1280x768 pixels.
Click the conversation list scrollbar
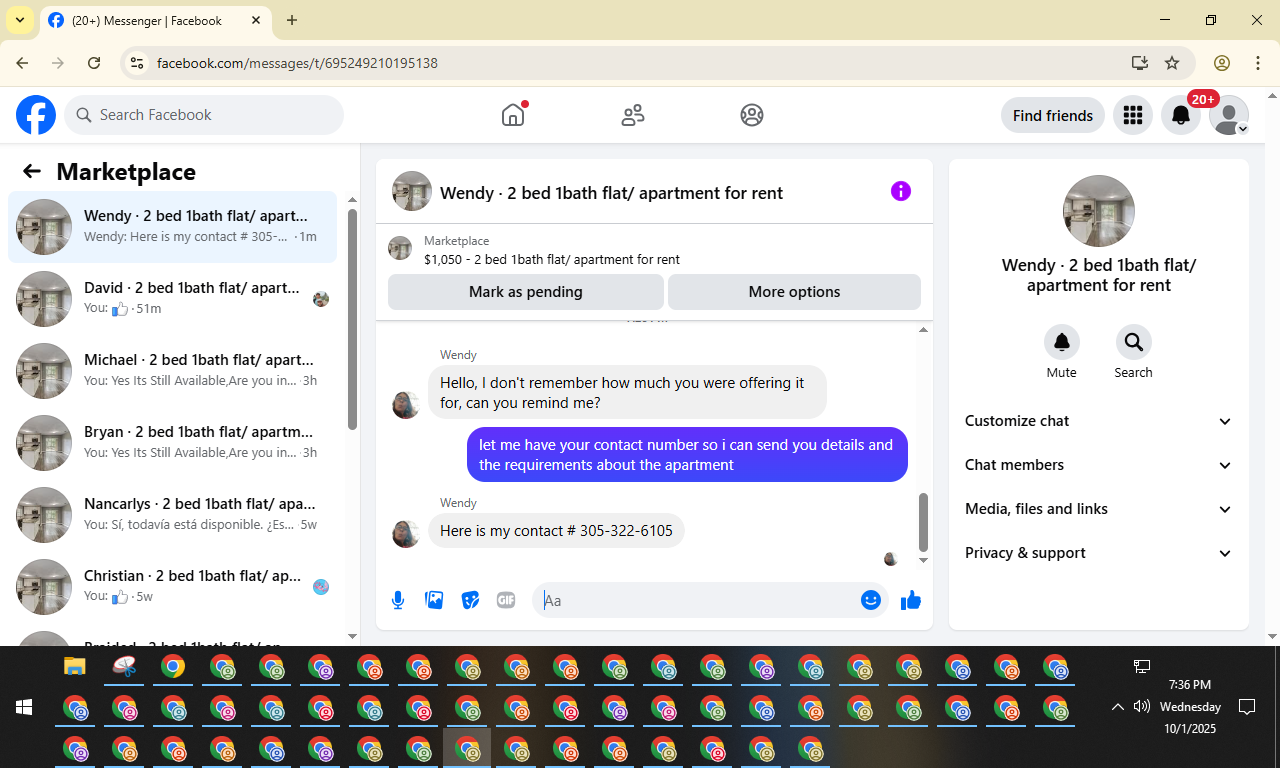tap(352, 320)
